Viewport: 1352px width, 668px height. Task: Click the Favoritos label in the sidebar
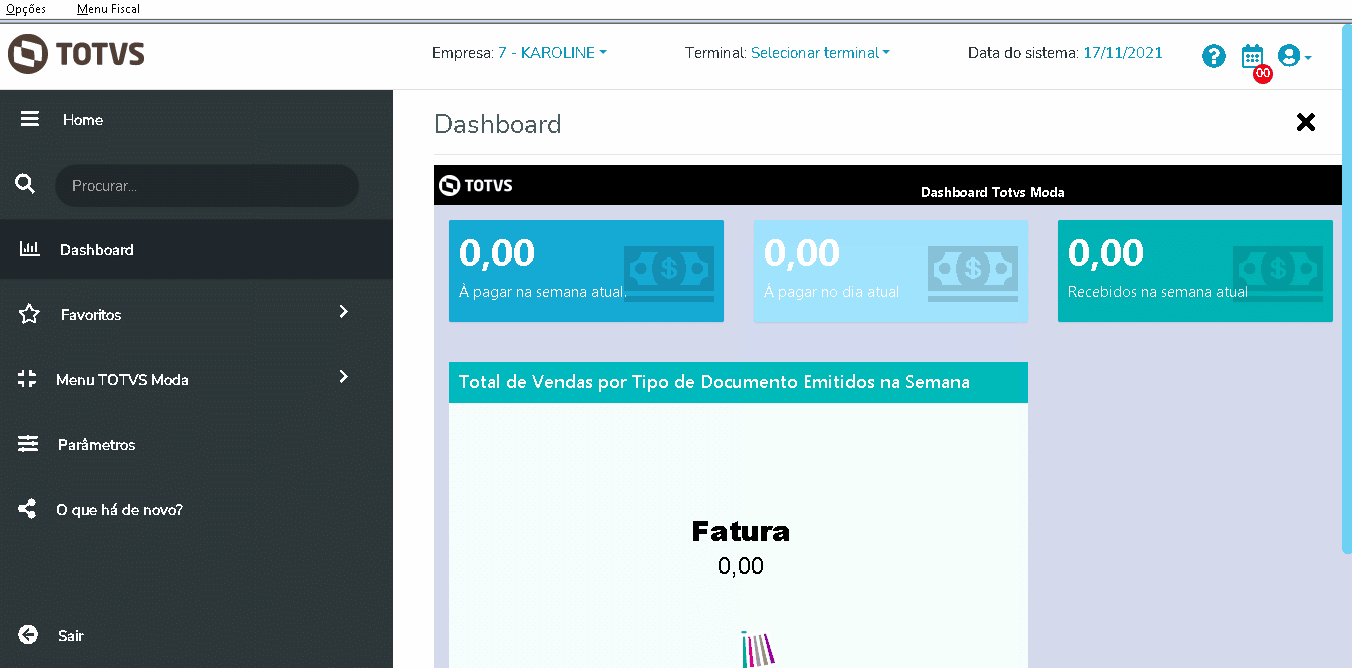pyautogui.click(x=91, y=315)
